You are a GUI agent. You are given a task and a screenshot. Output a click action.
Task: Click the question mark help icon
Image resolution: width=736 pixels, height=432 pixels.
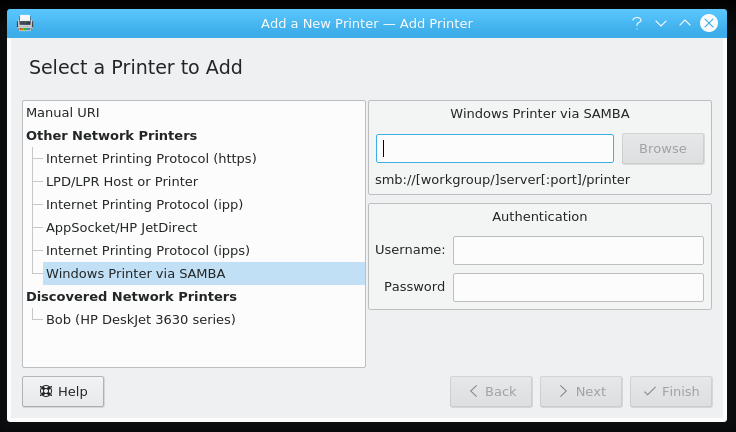(637, 23)
